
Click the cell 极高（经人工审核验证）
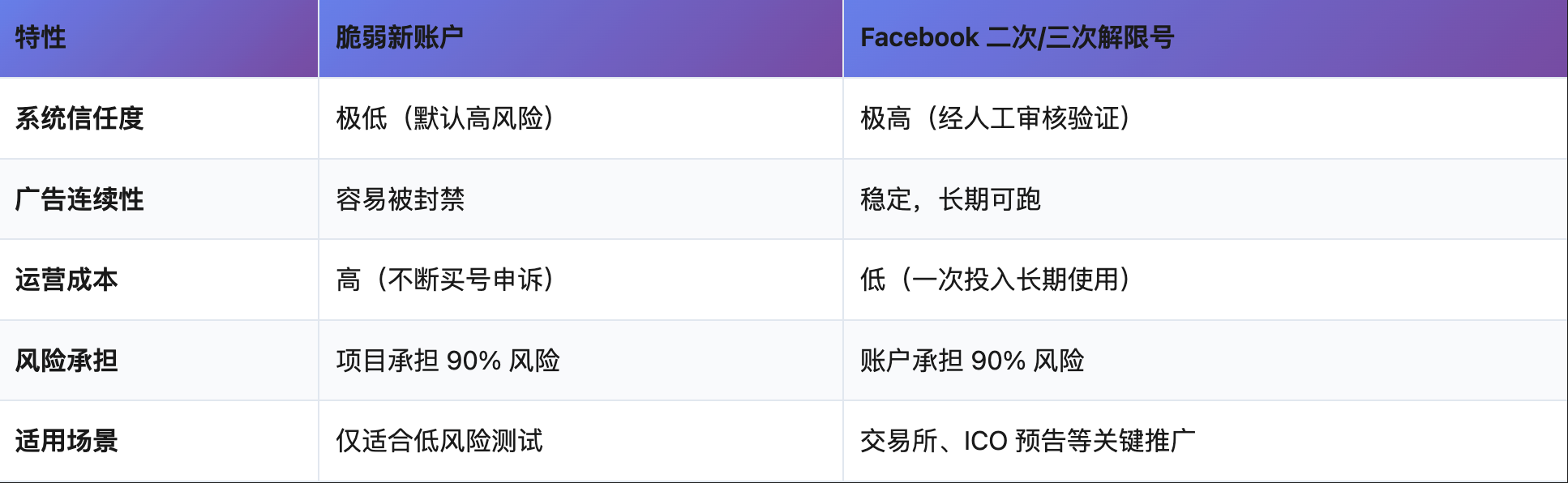(x=995, y=118)
